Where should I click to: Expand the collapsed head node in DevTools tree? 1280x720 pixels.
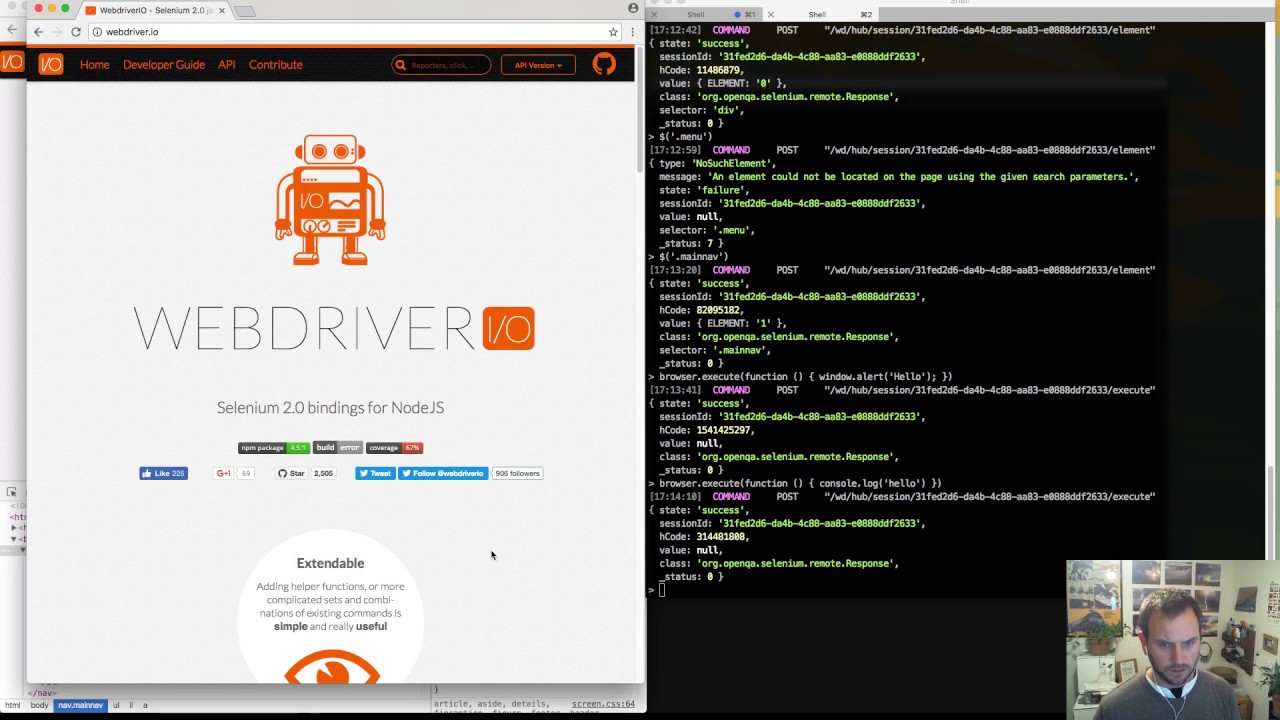click(14, 528)
